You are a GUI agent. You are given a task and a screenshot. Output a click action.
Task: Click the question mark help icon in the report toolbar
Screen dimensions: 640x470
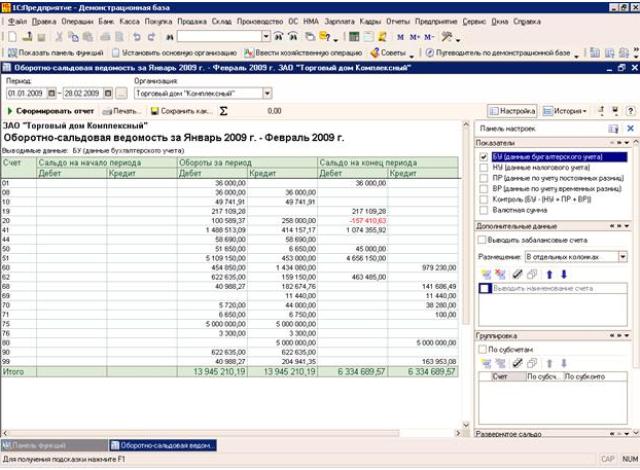(x=630, y=111)
